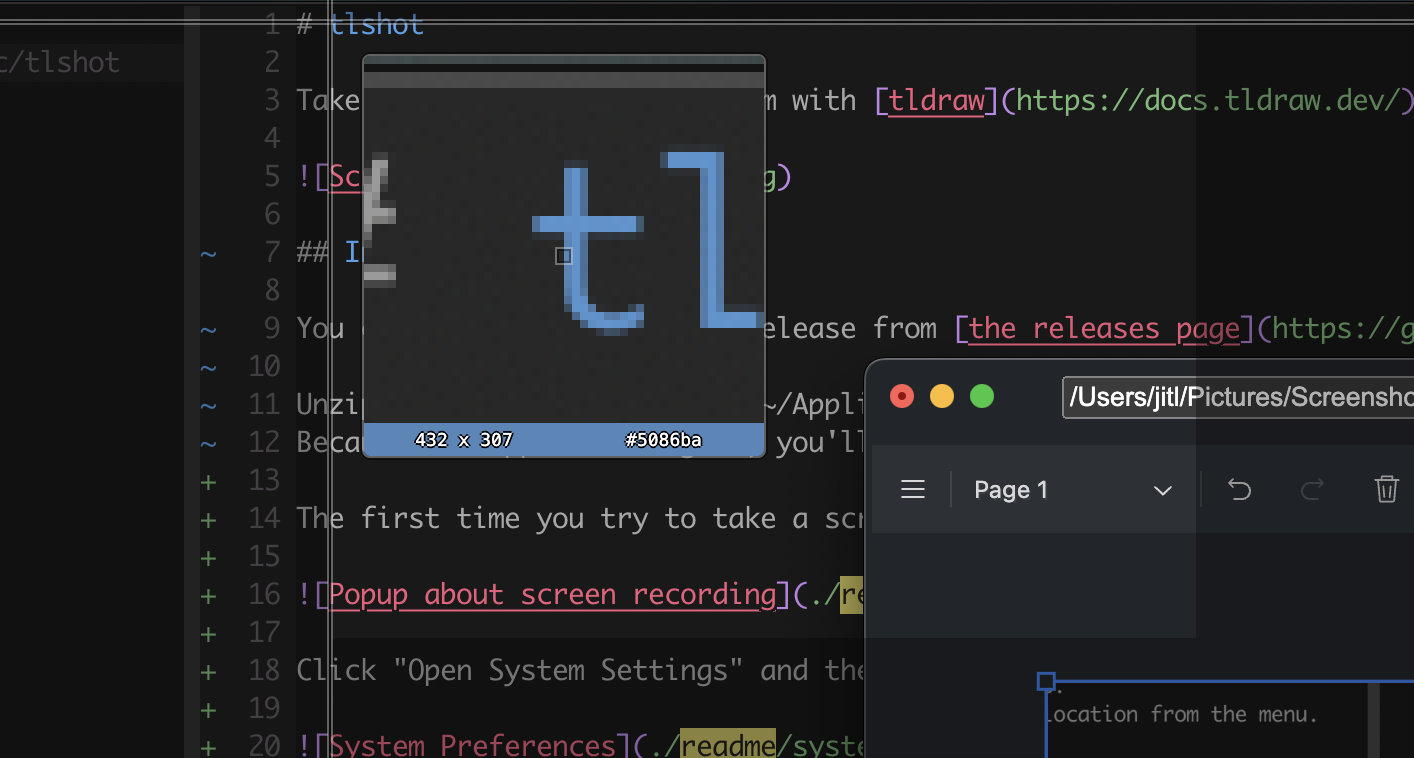This screenshot has width=1414, height=758.
Task: Click the '+' diff marker beside line 14
Action: coord(207,518)
